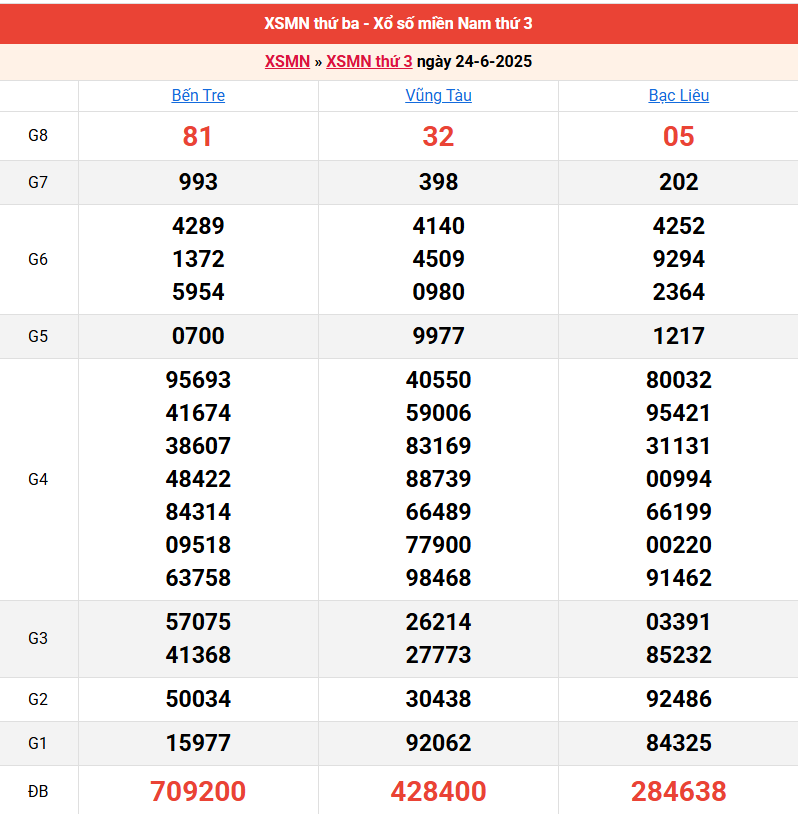This screenshot has width=798, height=814.
Task: Click the G1 number 15977
Action: 198,743
